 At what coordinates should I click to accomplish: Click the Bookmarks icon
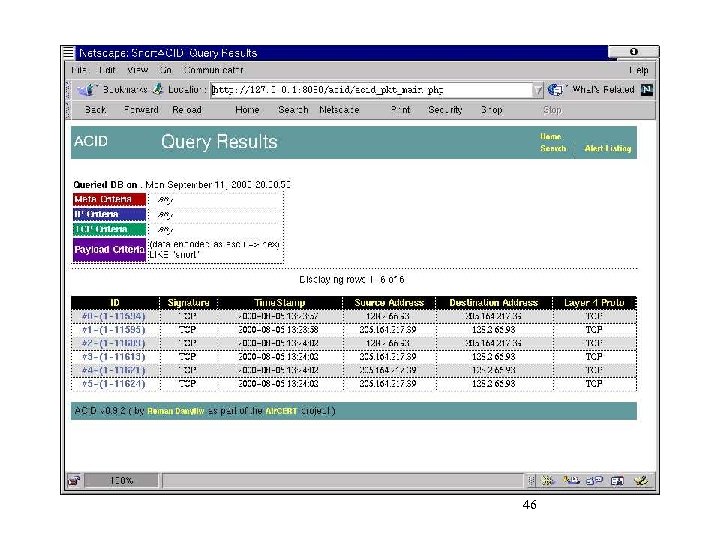85,89
